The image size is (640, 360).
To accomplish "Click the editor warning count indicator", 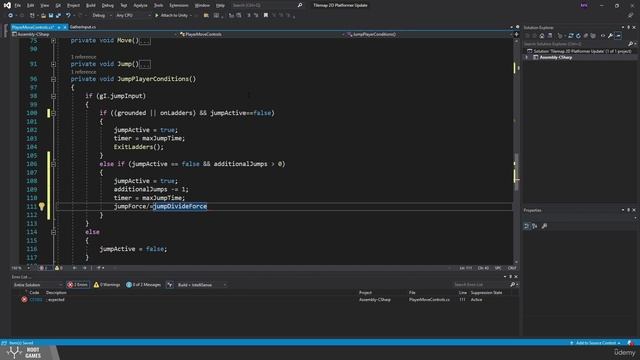I will click(x=59, y=268).
